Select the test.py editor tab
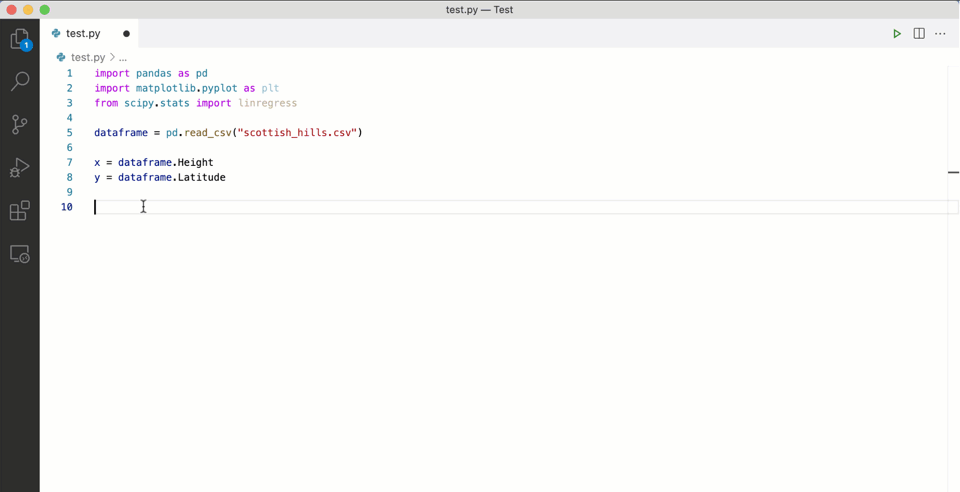Screen dimensions: 960x492 click(x=83, y=34)
